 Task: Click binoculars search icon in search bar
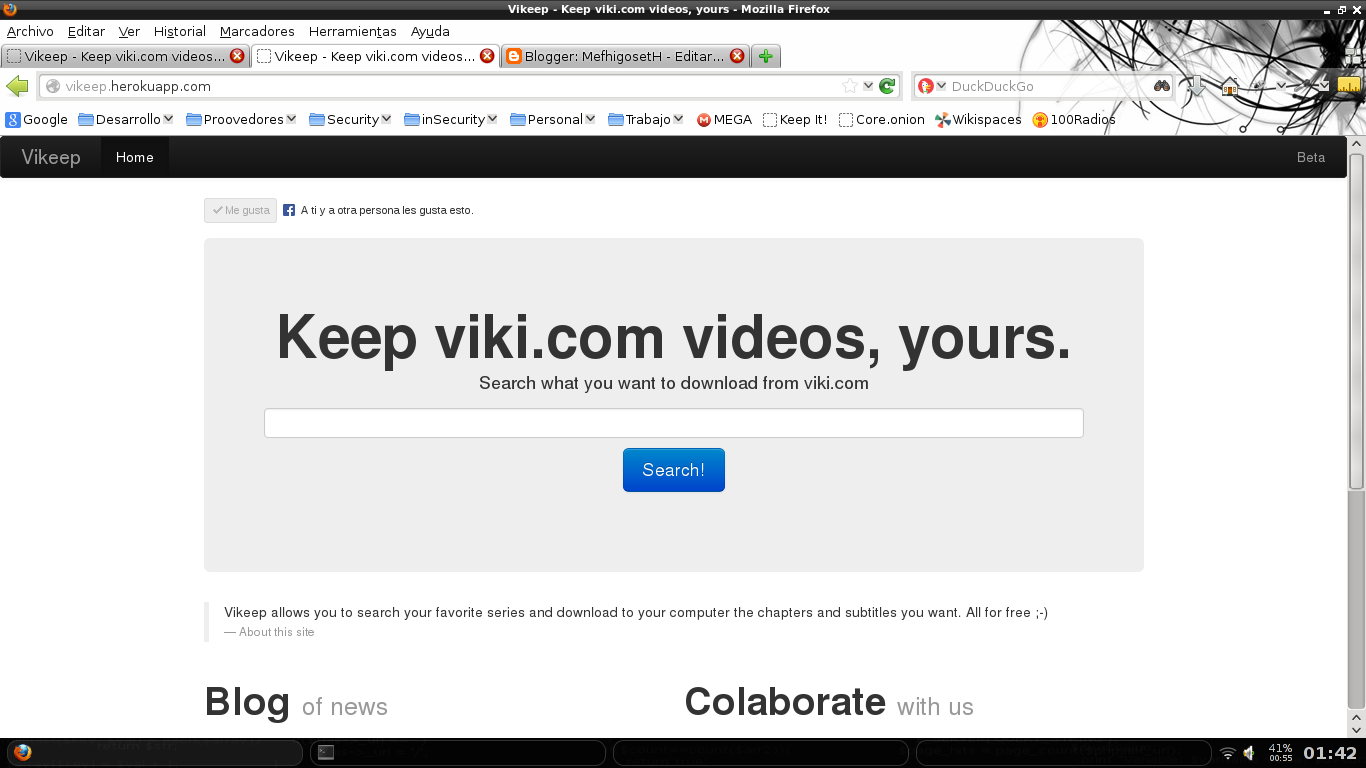[1162, 86]
